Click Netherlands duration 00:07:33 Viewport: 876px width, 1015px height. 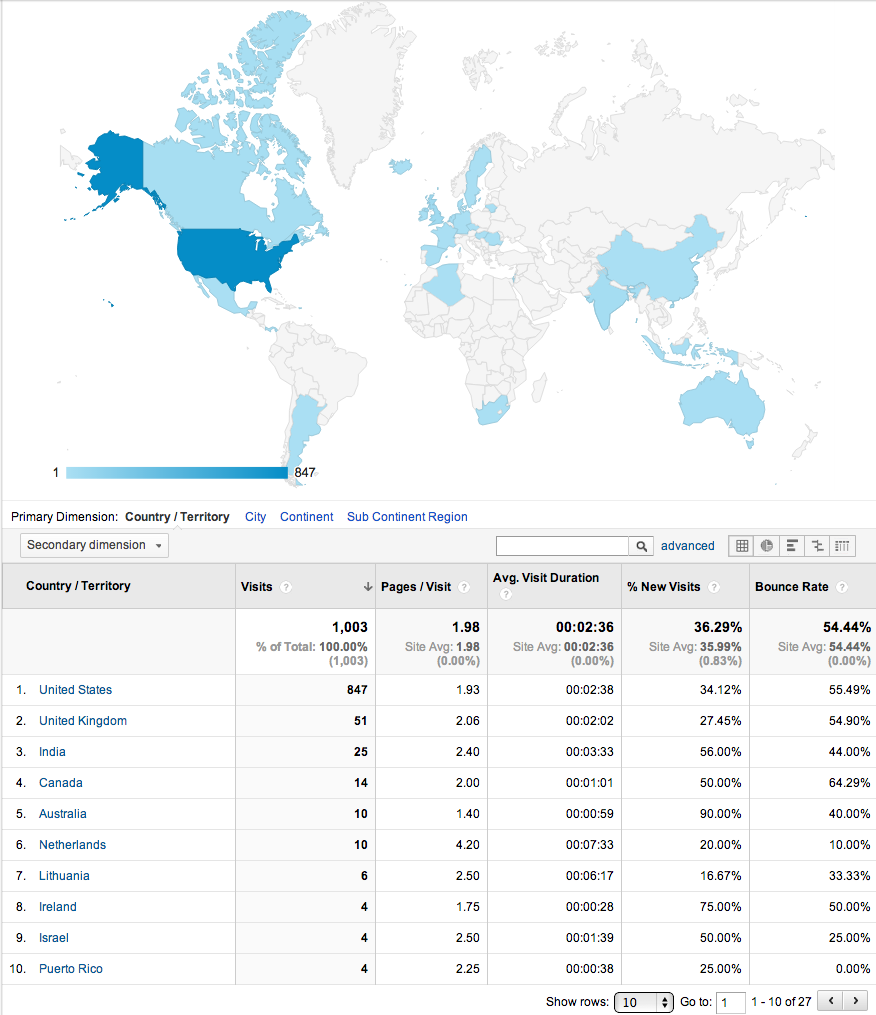tap(589, 845)
